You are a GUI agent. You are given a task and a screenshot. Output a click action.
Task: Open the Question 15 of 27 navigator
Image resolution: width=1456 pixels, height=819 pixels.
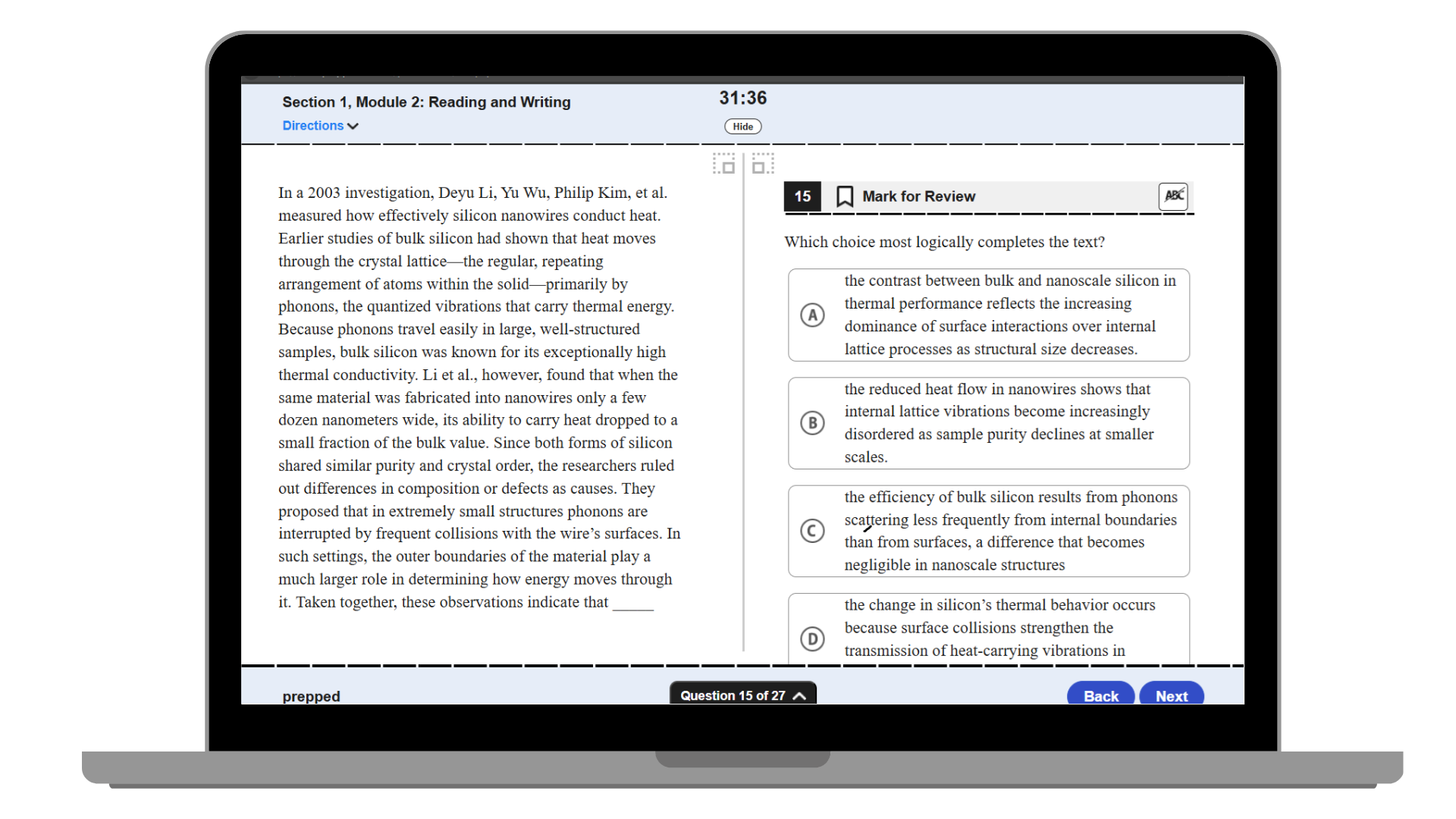pyautogui.click(x=733, y=695)
